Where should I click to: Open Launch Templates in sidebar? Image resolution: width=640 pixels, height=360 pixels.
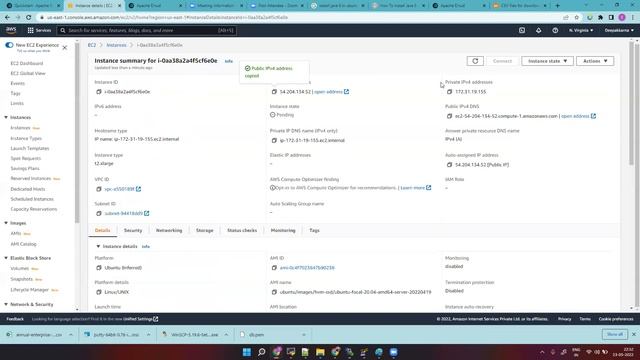click(30, 149)
